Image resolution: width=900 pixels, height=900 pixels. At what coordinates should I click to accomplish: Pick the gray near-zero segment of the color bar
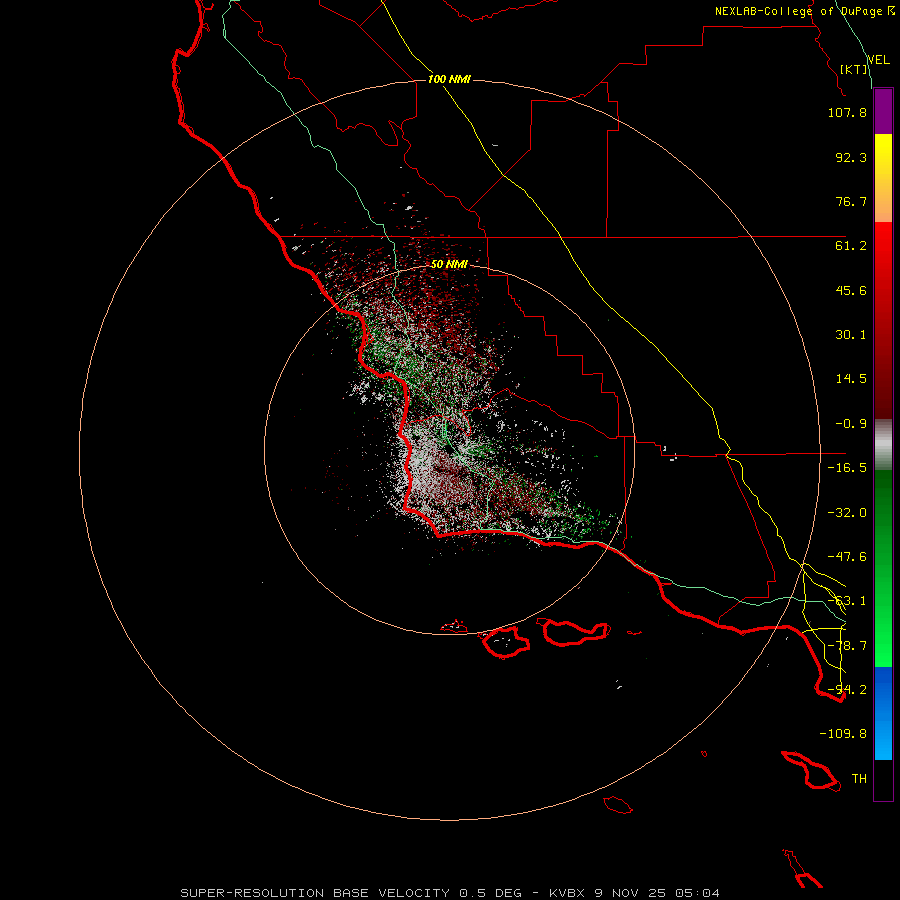[883, 445]
